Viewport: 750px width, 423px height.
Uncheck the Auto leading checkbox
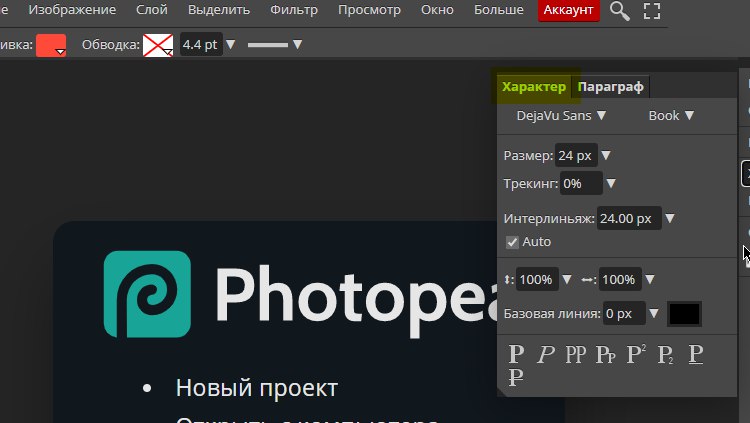(512, 242)
